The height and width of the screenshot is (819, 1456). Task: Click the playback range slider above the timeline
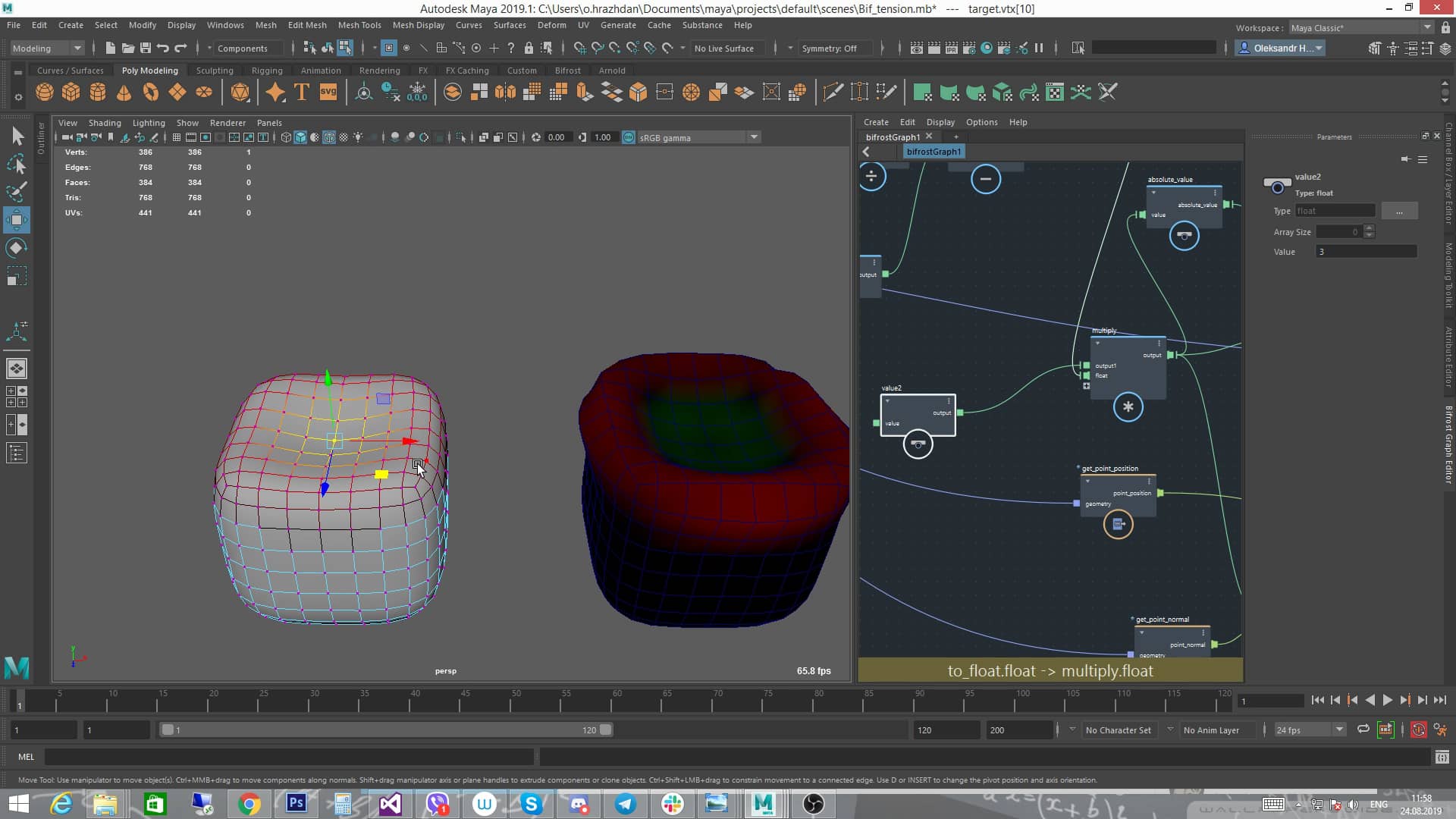click(387, 730)
